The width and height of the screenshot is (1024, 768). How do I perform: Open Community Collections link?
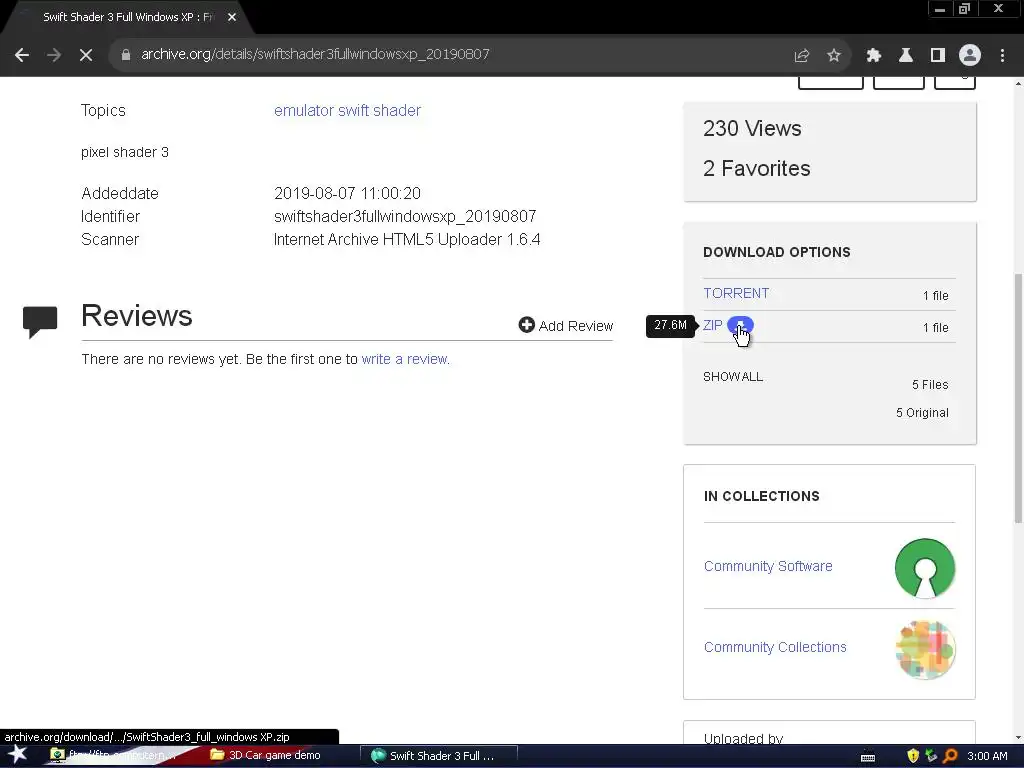pyautogui.click(x=775, y=647)
